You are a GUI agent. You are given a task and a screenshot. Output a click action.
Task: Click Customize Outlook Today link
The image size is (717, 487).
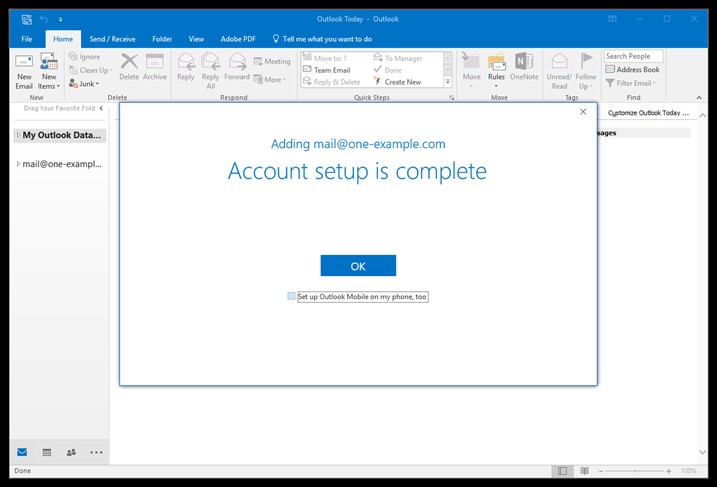[x=648, y=113]
